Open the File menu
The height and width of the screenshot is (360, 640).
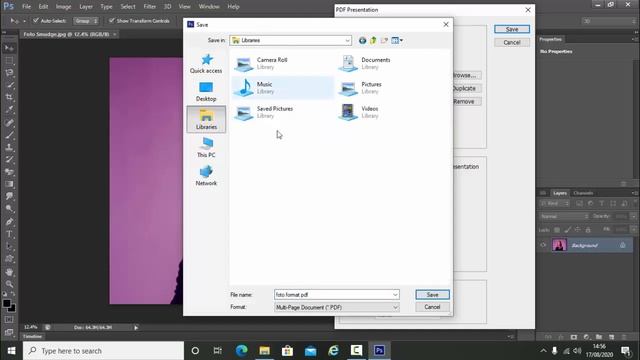pos(27,7)
